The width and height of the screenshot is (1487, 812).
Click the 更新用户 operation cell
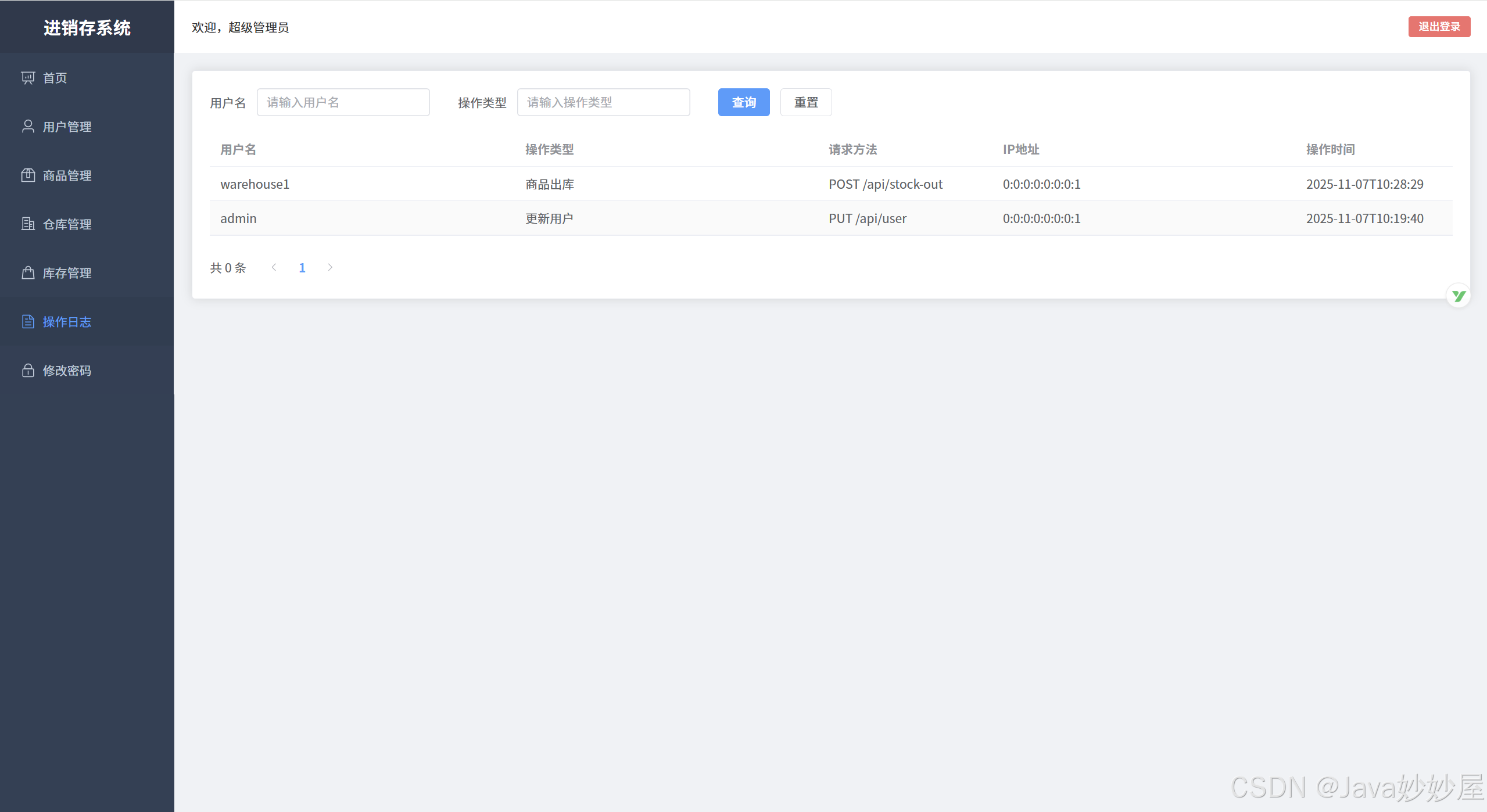(550, 218)
